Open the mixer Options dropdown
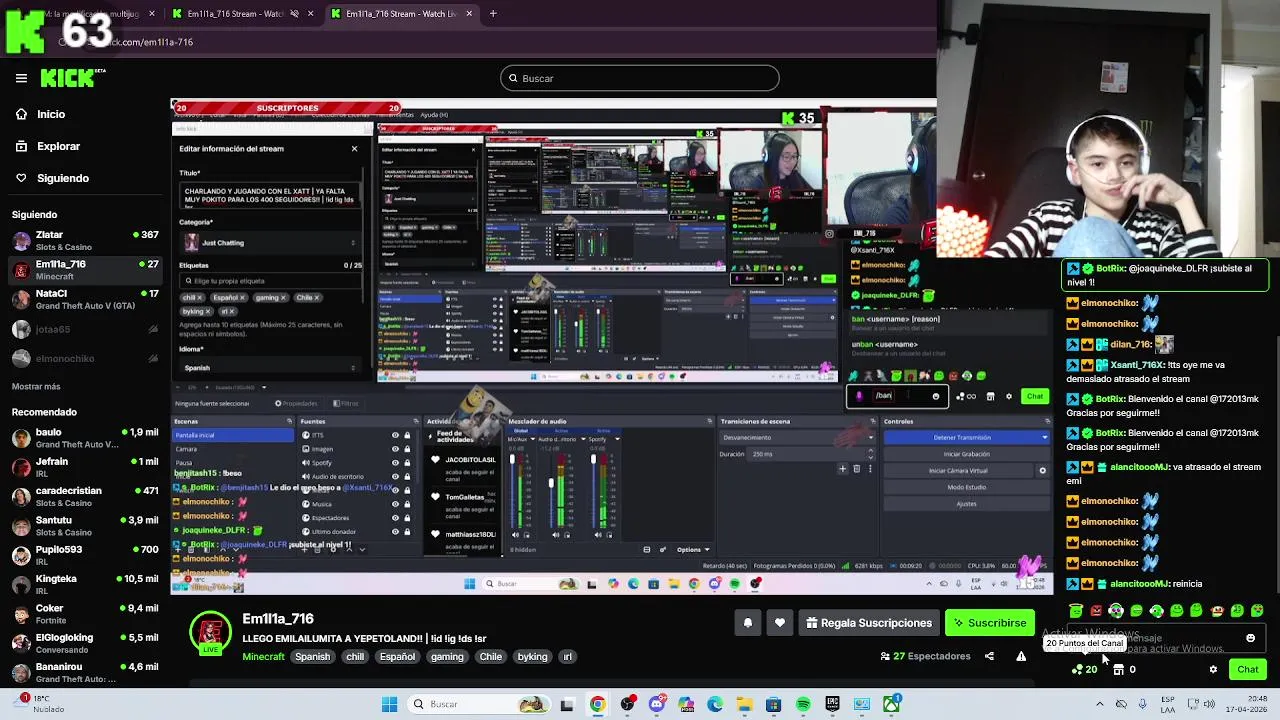1280x720 pixels. tap(693, 549)
